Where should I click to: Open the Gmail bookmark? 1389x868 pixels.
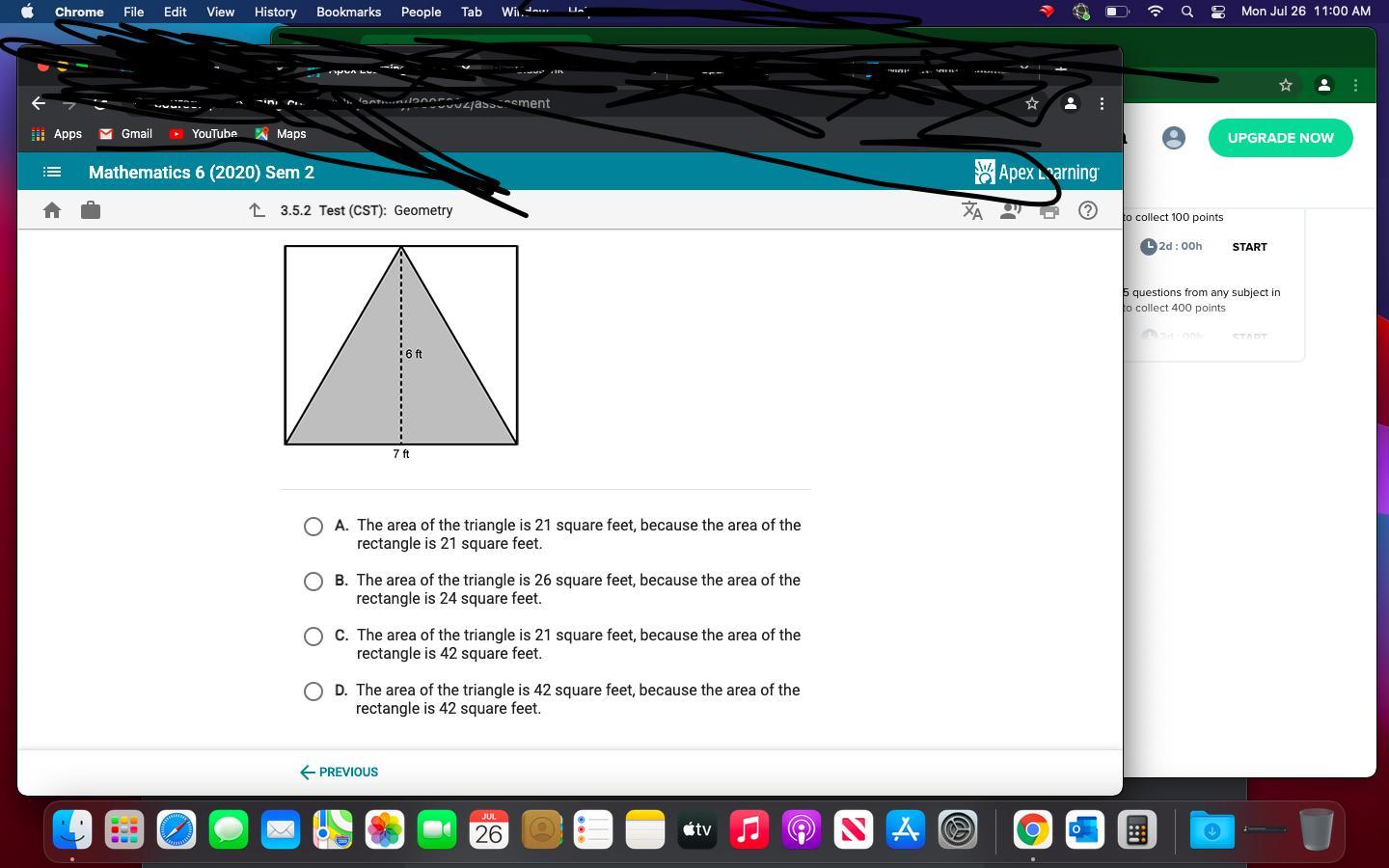click(x=125, y=134)
